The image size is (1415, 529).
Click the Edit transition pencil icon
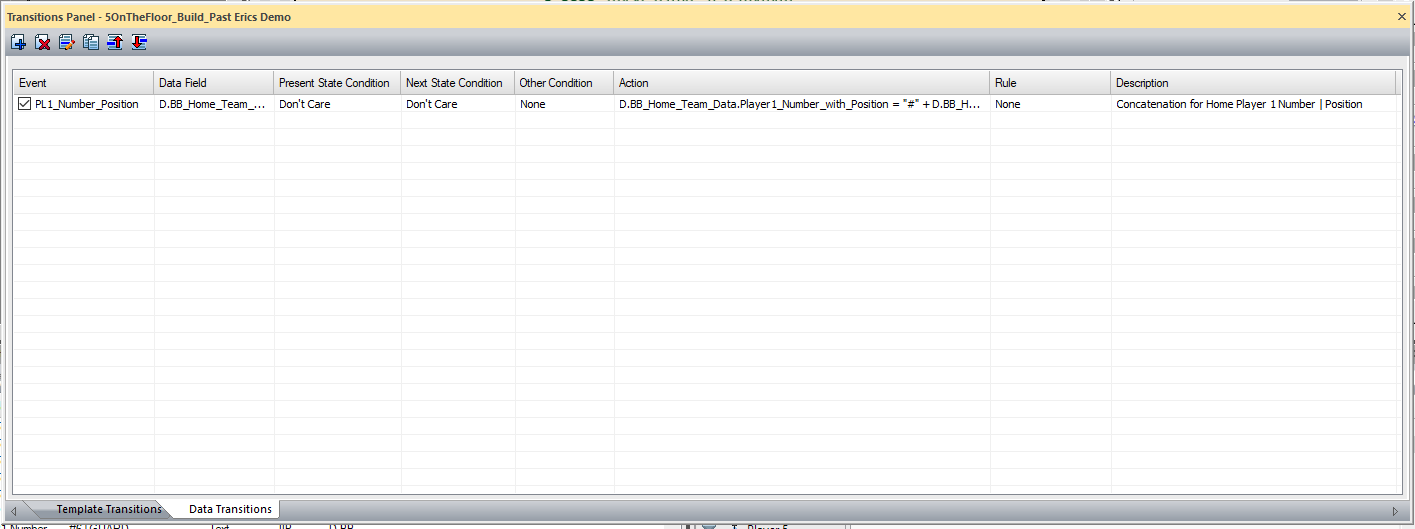point(67,42)
